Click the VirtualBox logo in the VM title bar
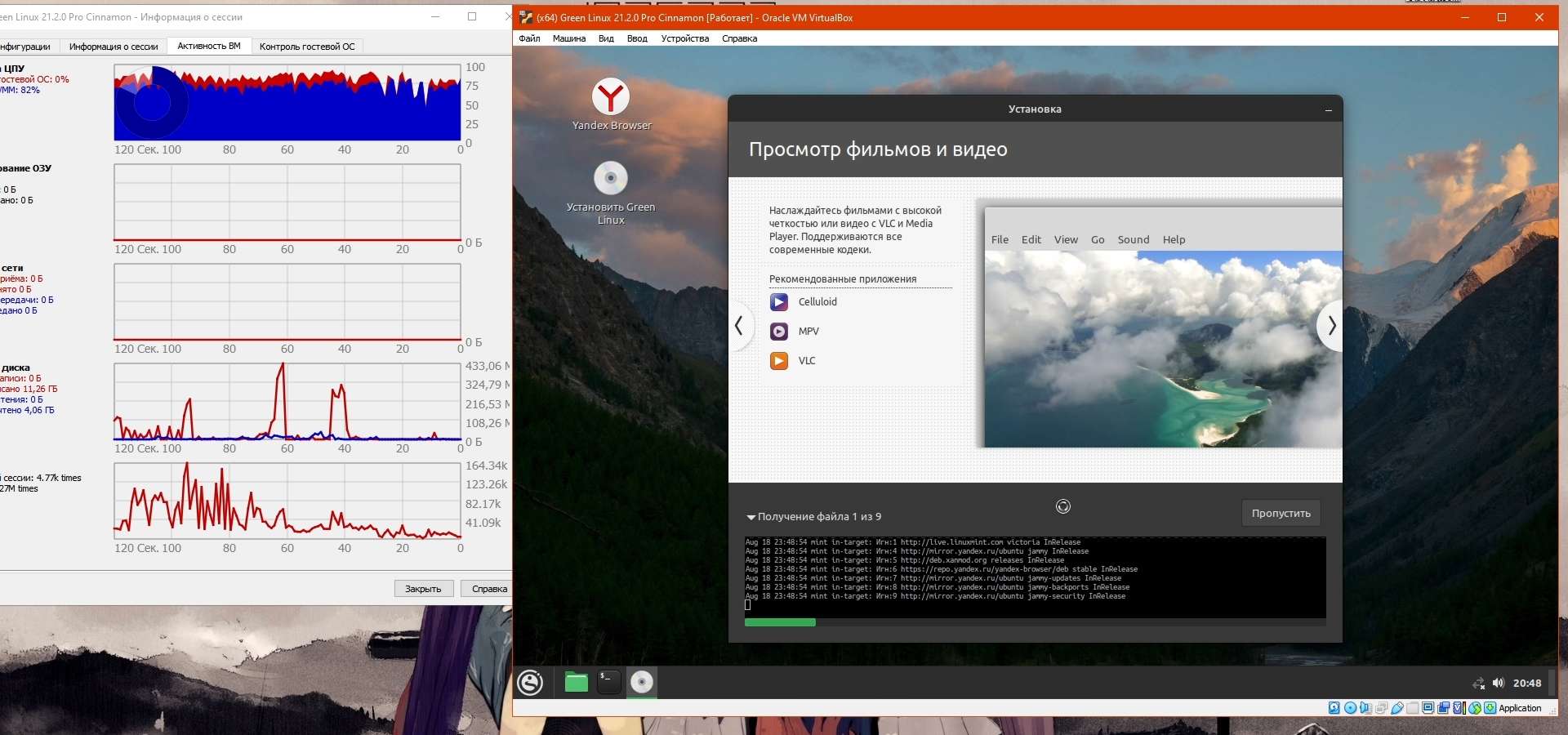The width and height of the screenshot is (1568, 735). pos(527,17)
